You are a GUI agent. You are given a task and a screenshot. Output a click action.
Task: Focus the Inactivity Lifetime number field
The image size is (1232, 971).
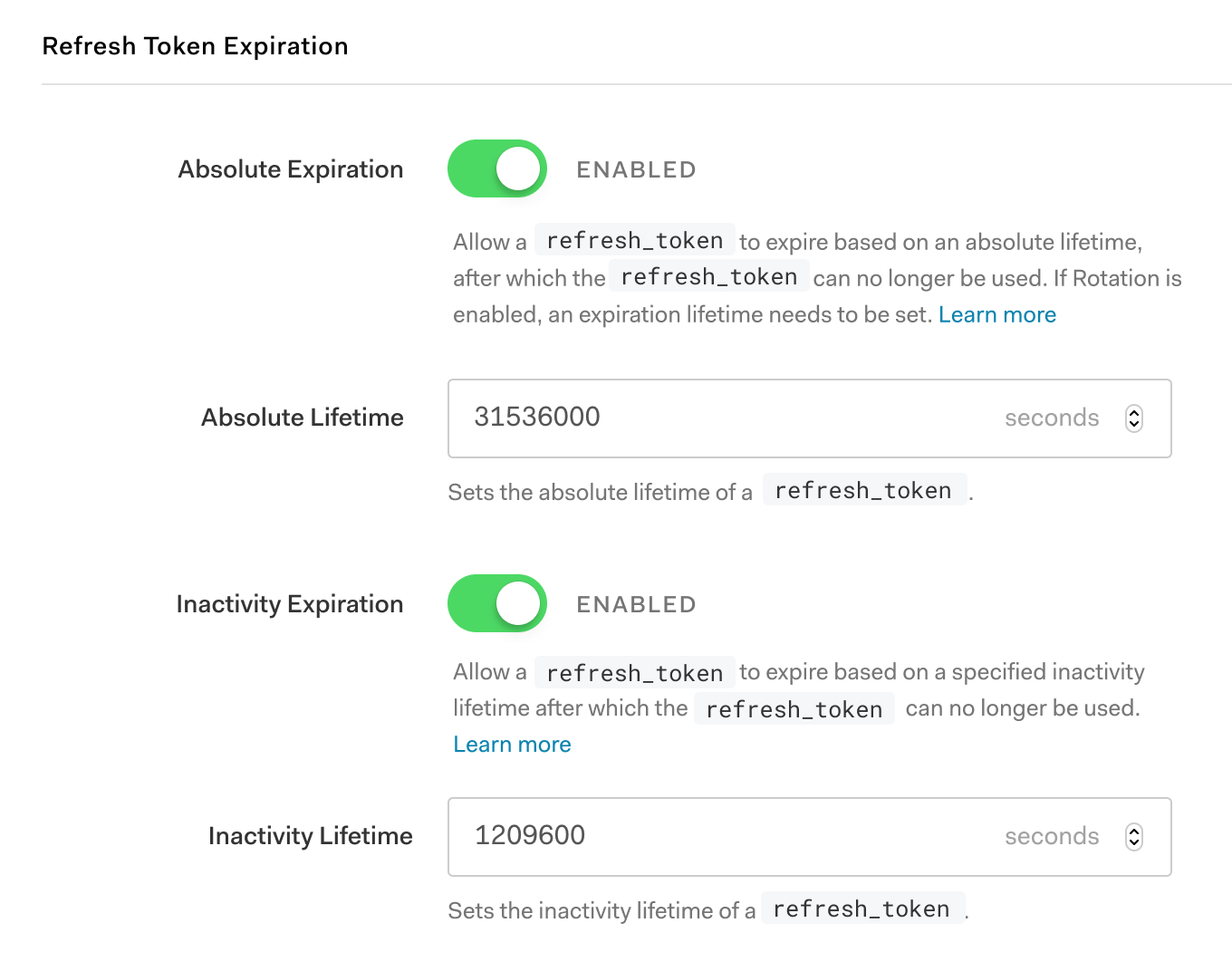click(x=809, y=837)
